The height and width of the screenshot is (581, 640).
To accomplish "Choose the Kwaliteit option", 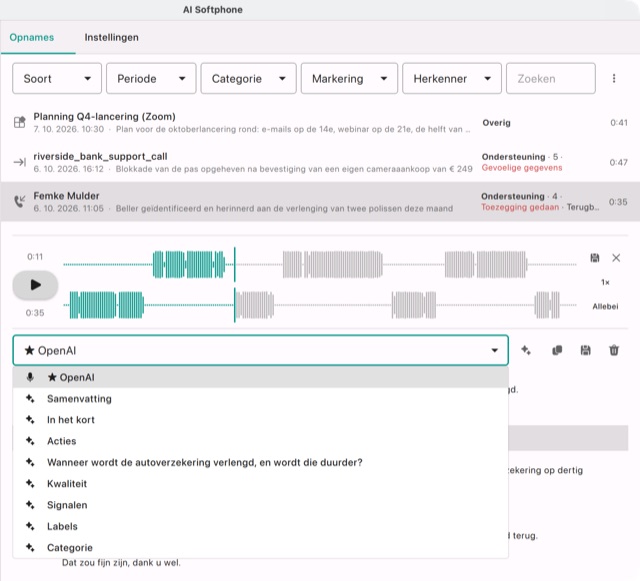I will click(x=260, y=483).
